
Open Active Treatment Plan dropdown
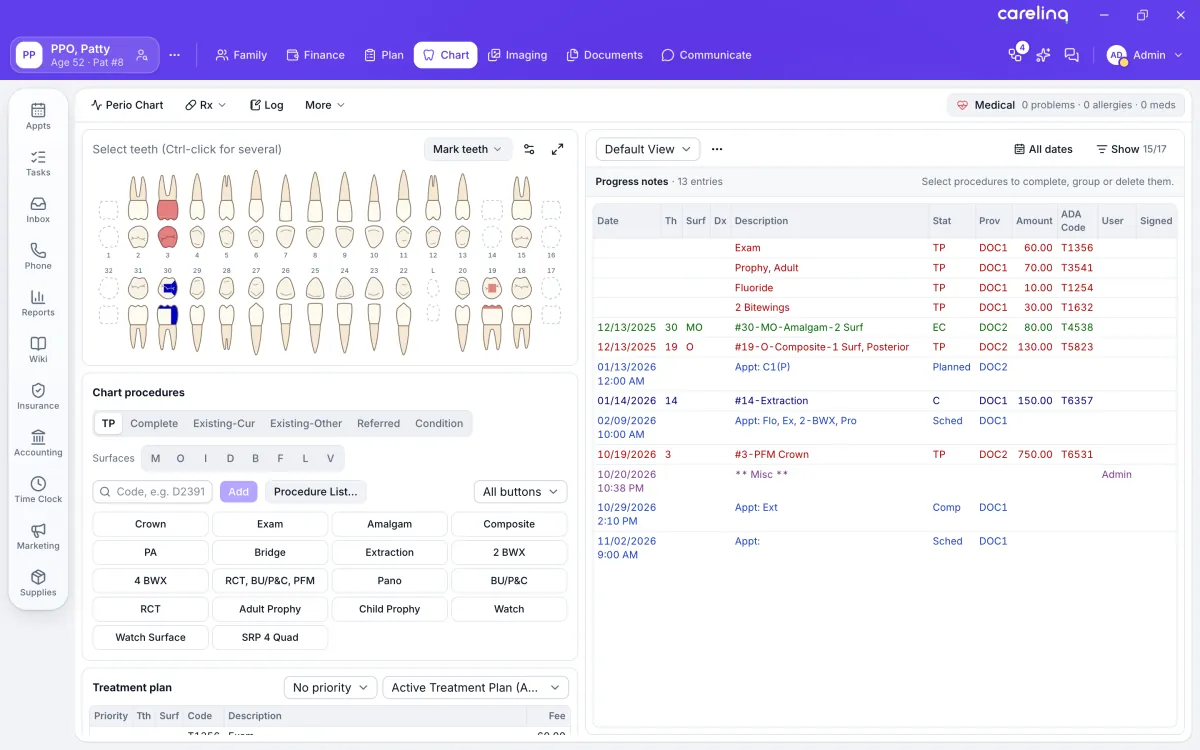click(x=475, y=688)
